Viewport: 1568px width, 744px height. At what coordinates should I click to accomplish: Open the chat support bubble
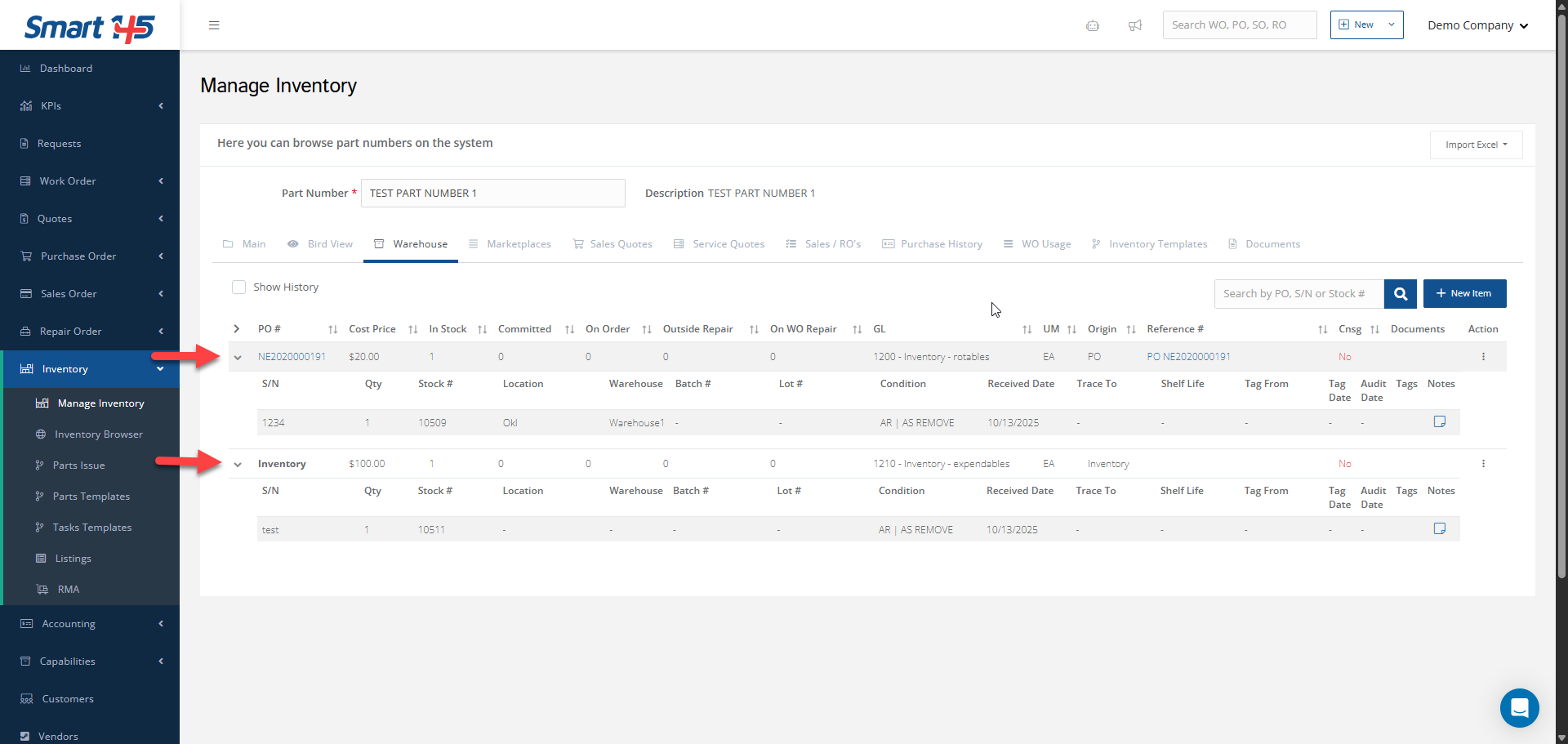pos(1519,708)
